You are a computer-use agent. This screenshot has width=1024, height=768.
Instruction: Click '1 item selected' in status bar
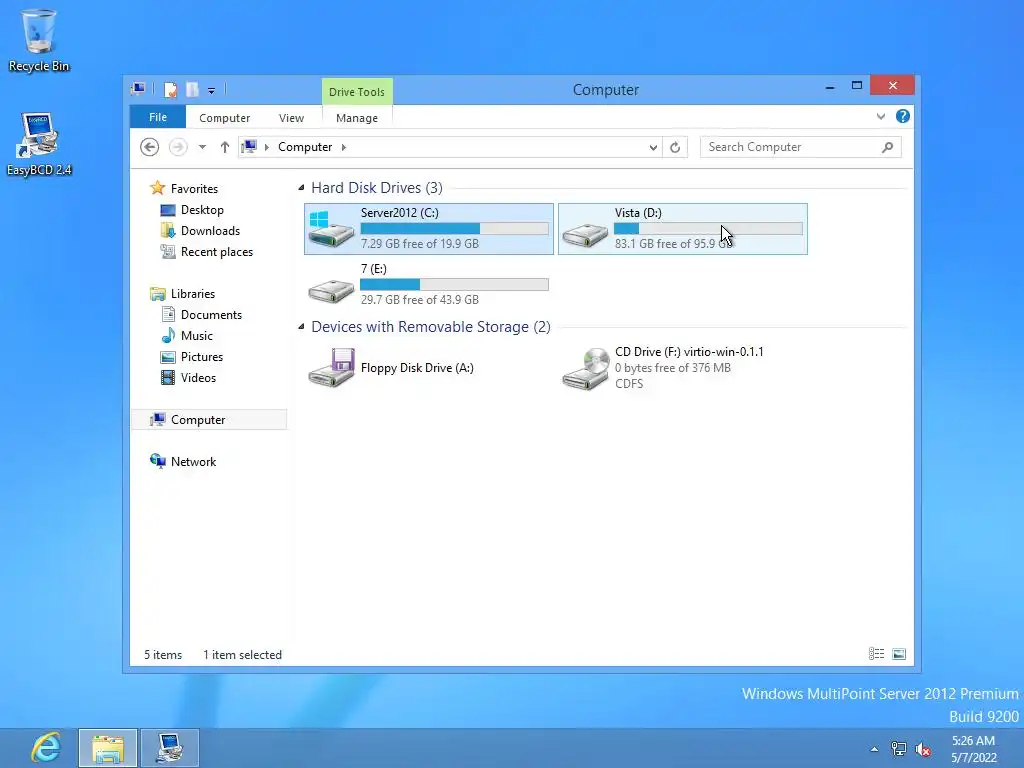pyautogui.click(x=242, y=654)
